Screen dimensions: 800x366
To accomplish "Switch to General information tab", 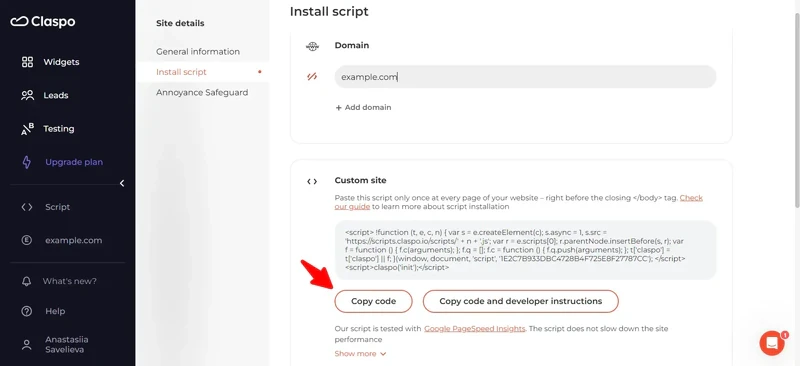I will click(x=198, y=52).
